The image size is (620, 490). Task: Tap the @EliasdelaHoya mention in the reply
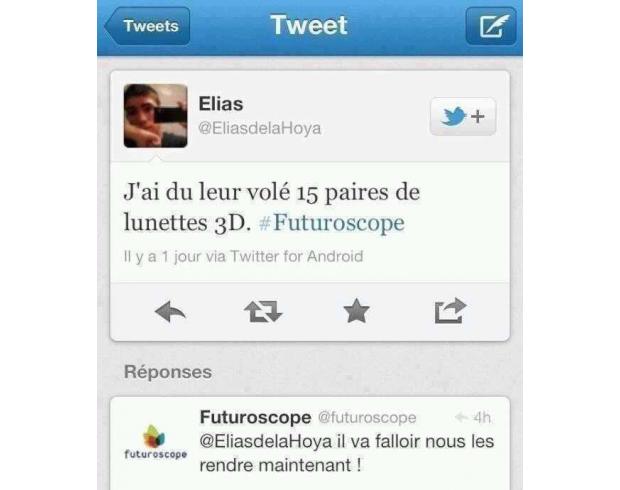pos(266,442)
